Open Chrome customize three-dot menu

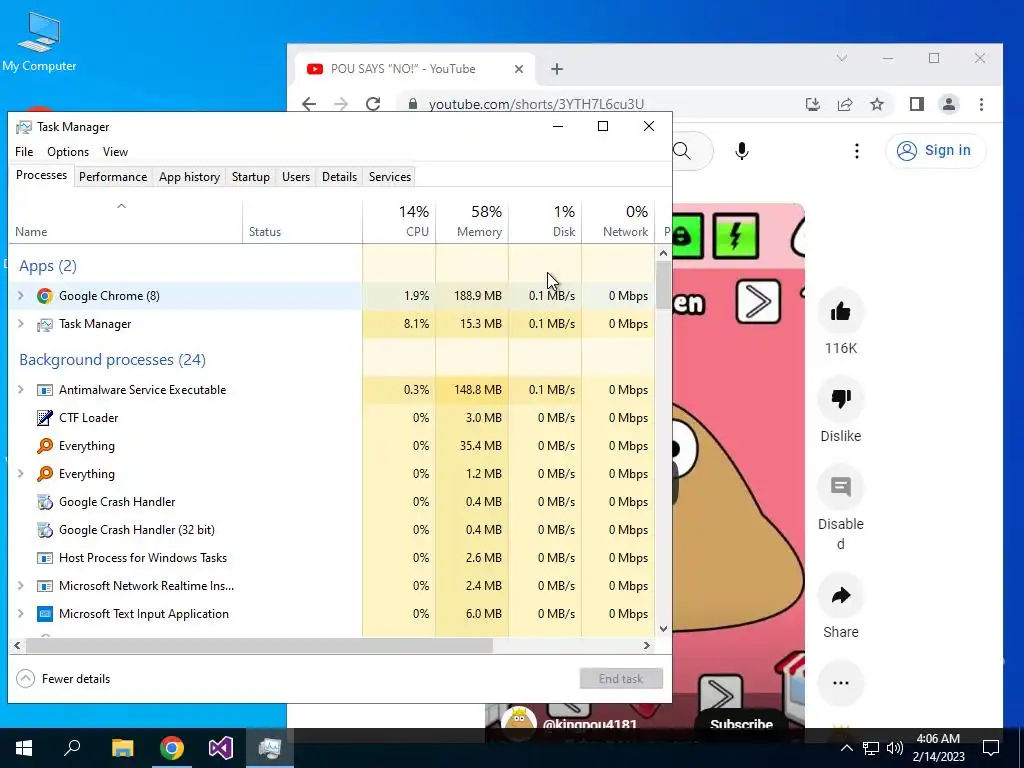pos(982,104)
